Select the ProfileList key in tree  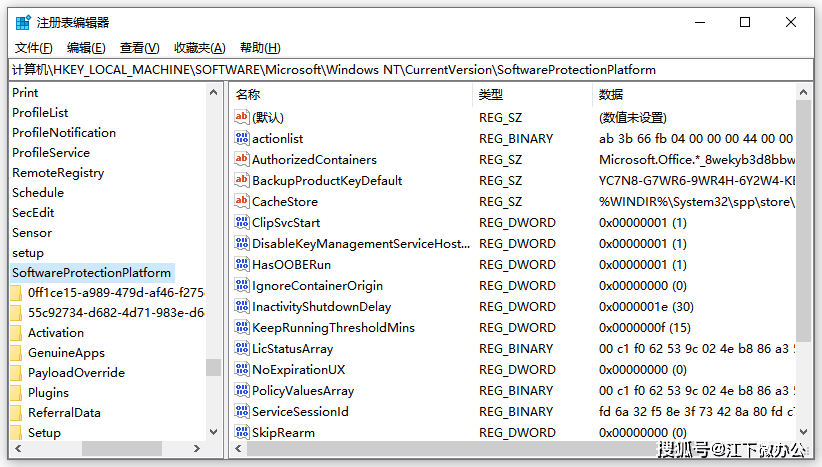click(40, 113)
